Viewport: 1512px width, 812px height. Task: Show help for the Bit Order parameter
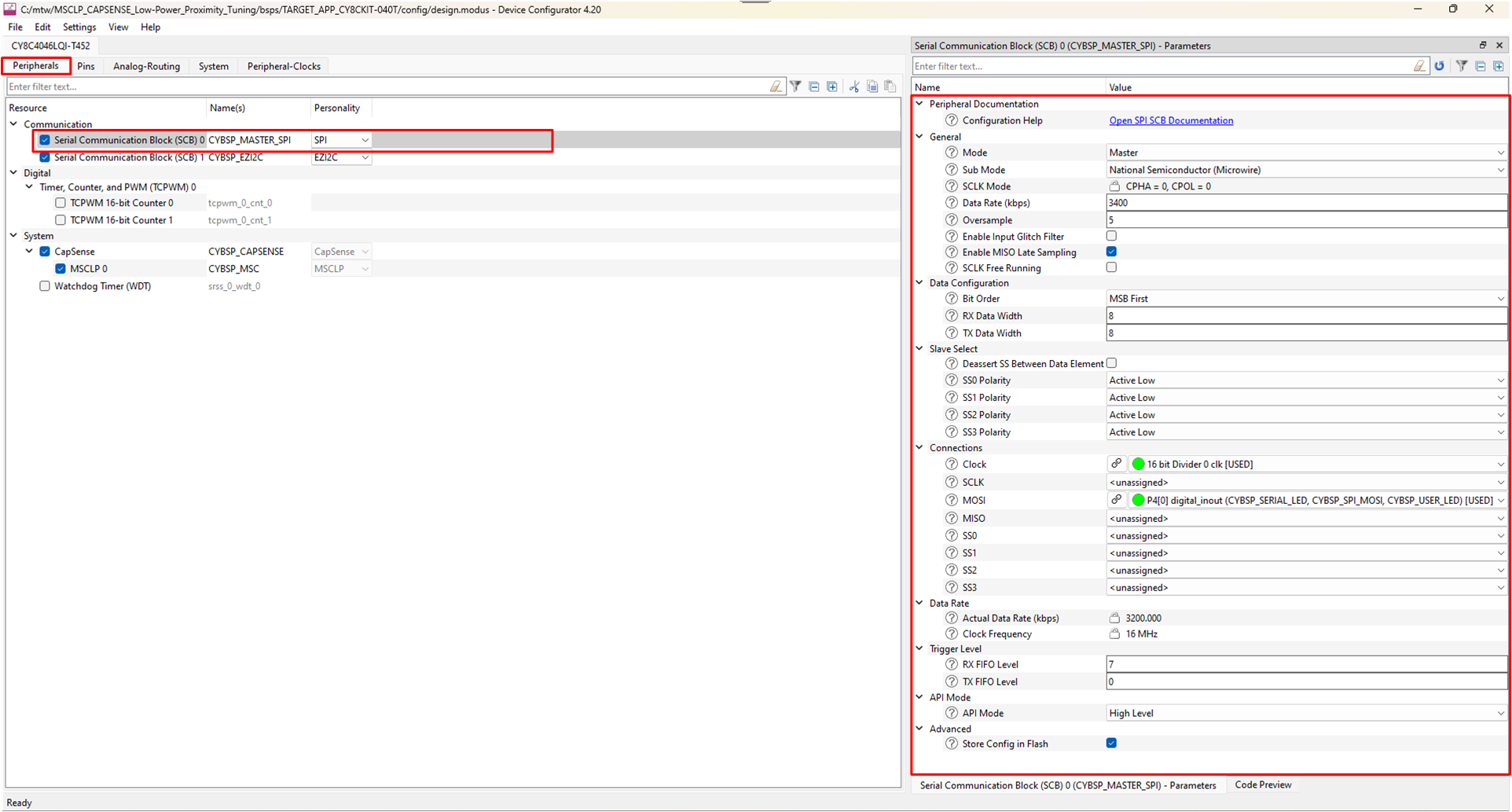952,299
